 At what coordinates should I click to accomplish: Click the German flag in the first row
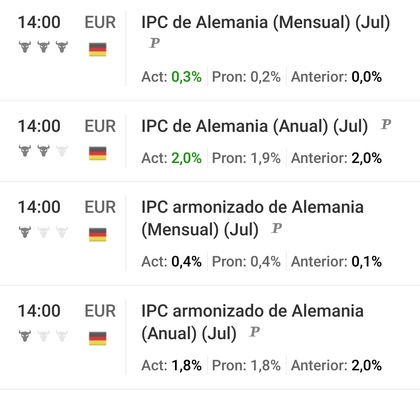point(98,50)
